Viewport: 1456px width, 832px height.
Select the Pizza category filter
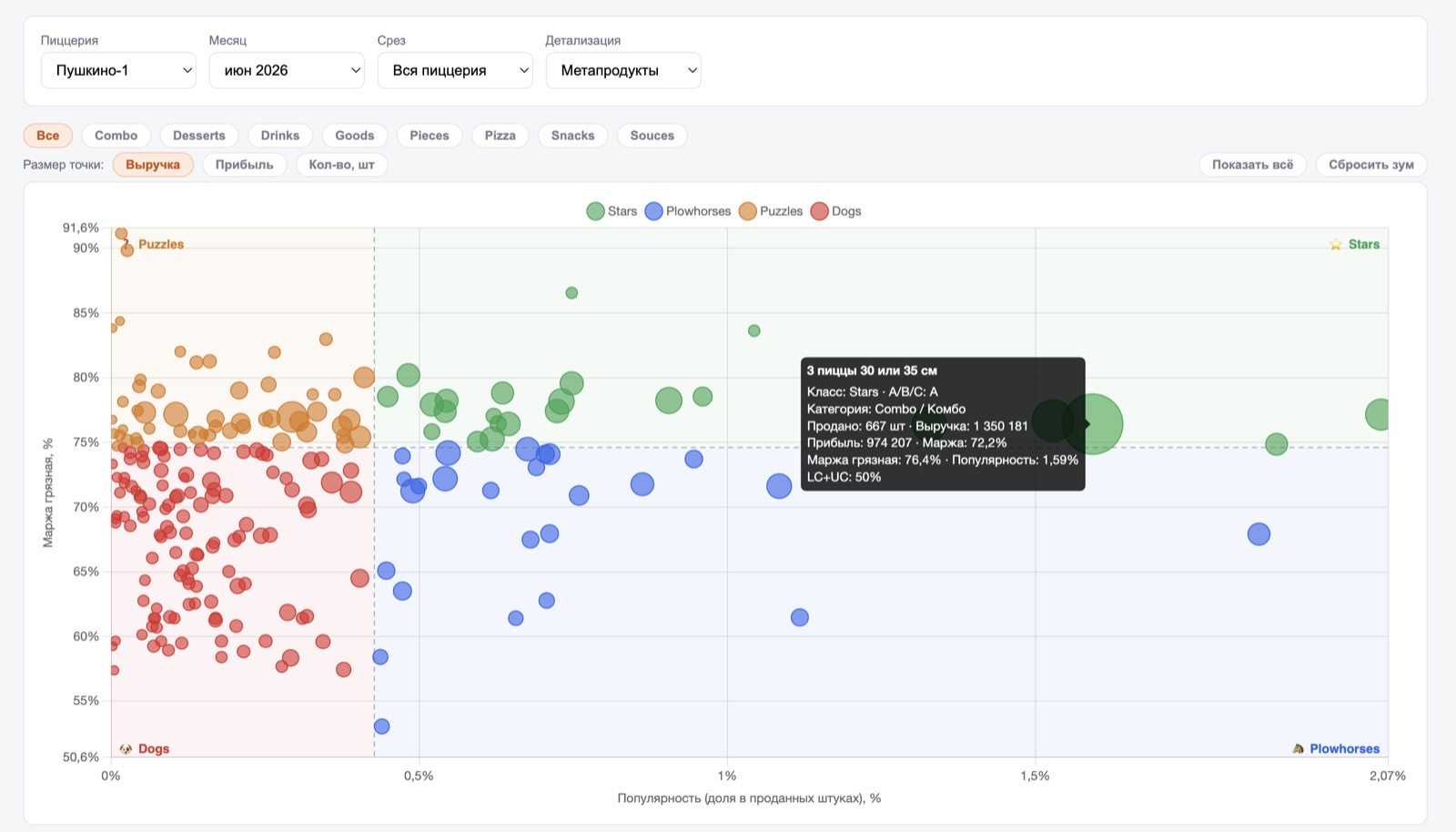coord(500,136)
